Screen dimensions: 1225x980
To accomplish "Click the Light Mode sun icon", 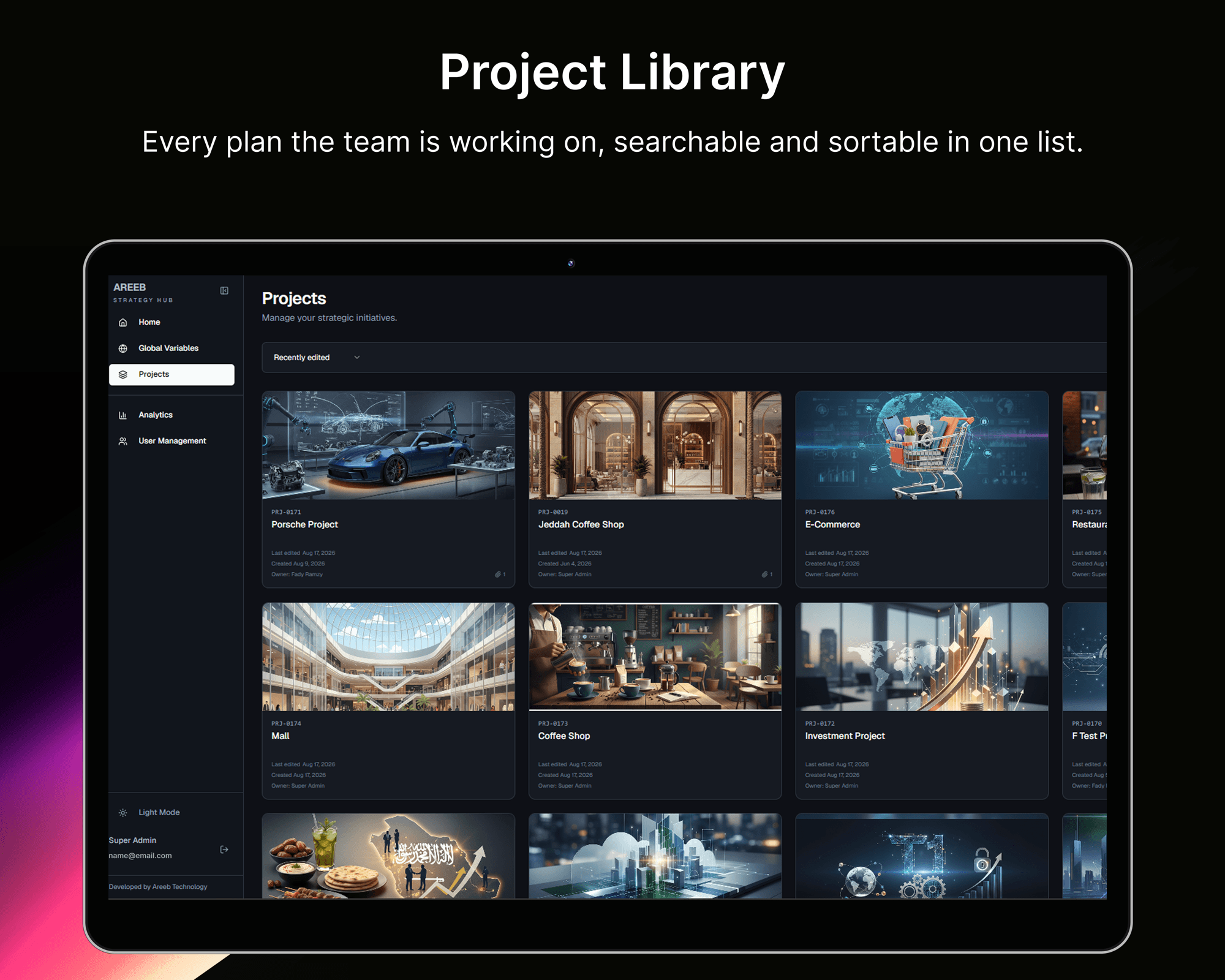I will tap(123, 813).
